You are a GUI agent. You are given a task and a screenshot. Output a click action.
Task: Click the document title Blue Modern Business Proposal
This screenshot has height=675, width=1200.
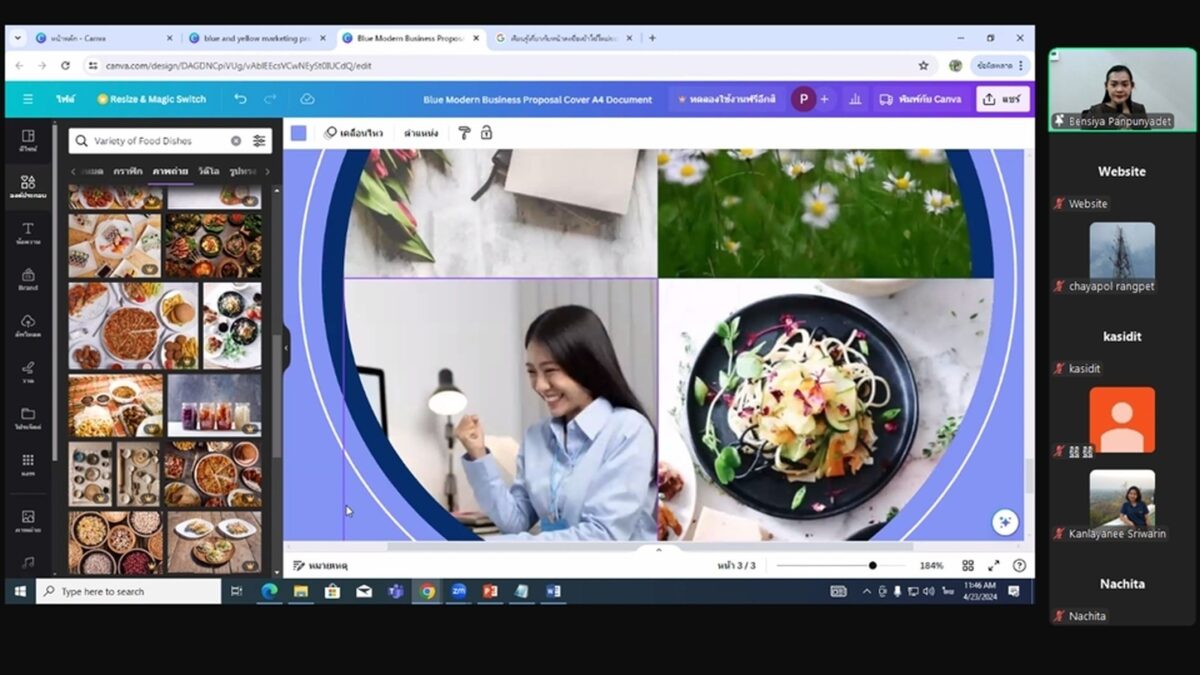537,99
